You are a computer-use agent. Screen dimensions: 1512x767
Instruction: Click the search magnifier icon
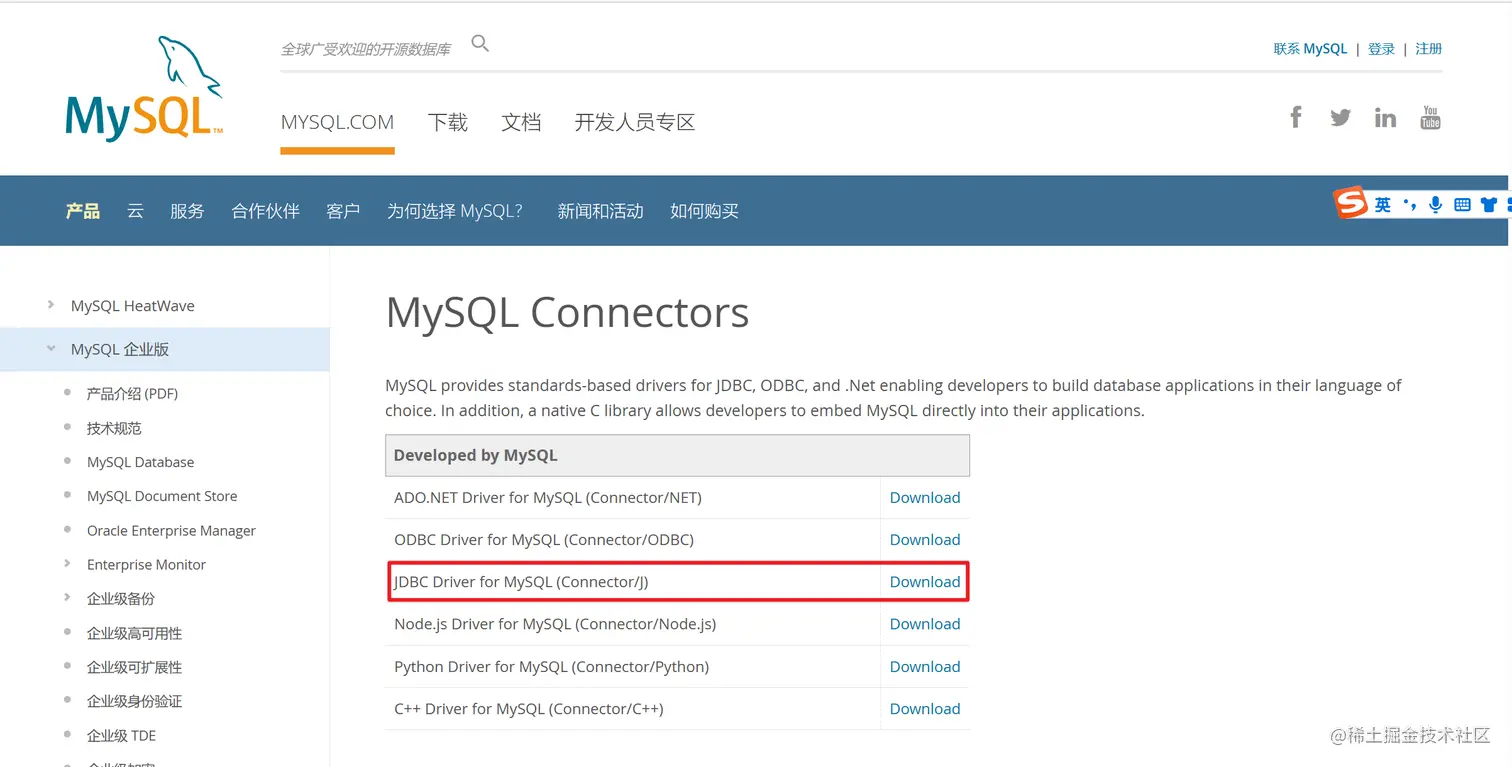tap(480, 43)
